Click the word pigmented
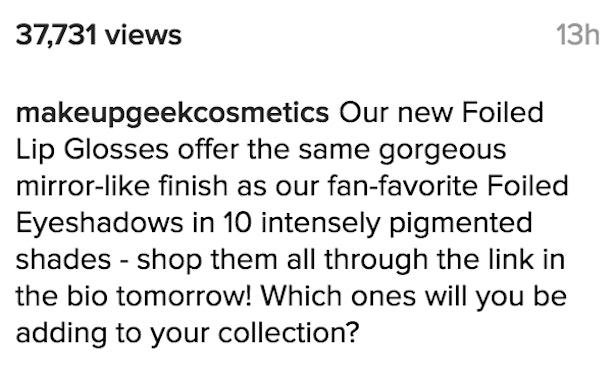 [460, 224]
